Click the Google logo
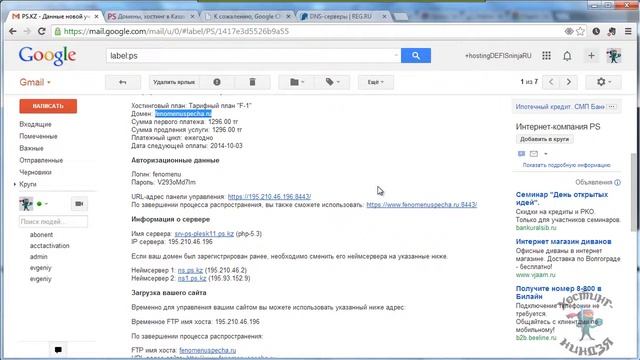This screenshot has height=360, width=640. click(x=47, y=56)
